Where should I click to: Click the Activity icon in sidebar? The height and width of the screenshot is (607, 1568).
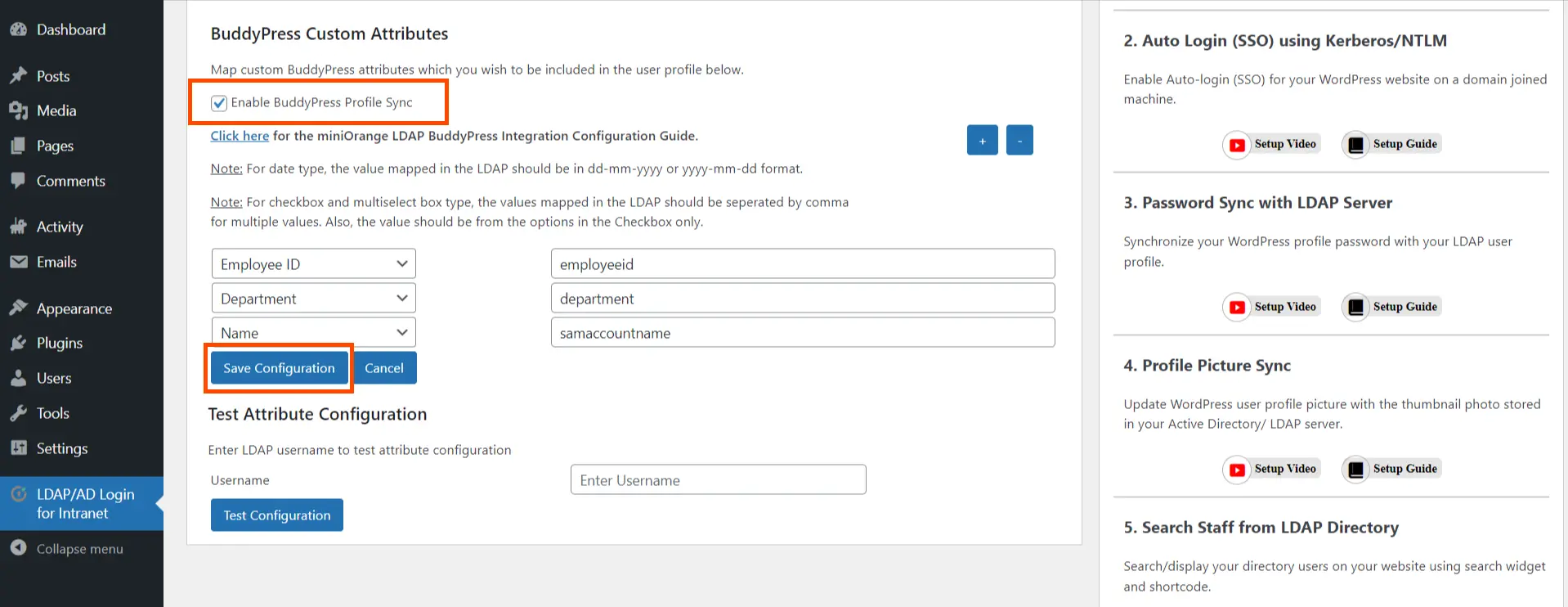pos(18,227)
